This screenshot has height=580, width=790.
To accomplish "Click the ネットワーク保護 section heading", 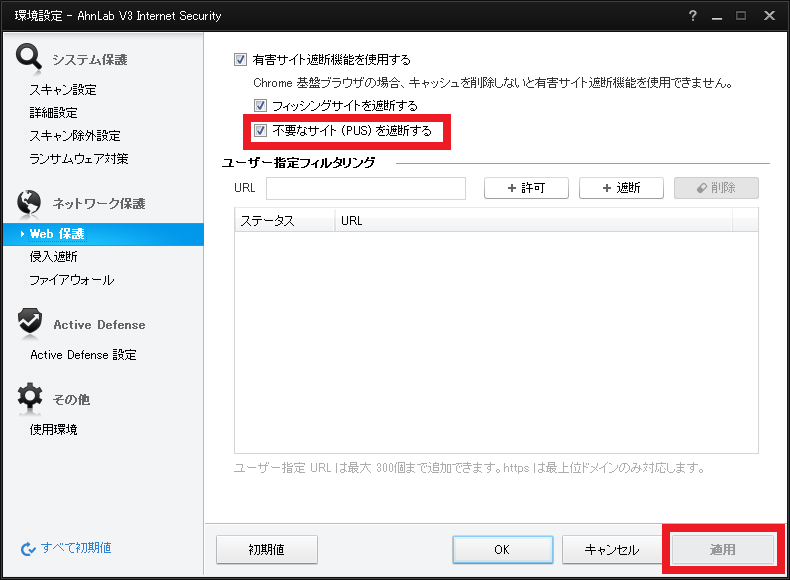I will pyautogui.click(x=99, y=204).
